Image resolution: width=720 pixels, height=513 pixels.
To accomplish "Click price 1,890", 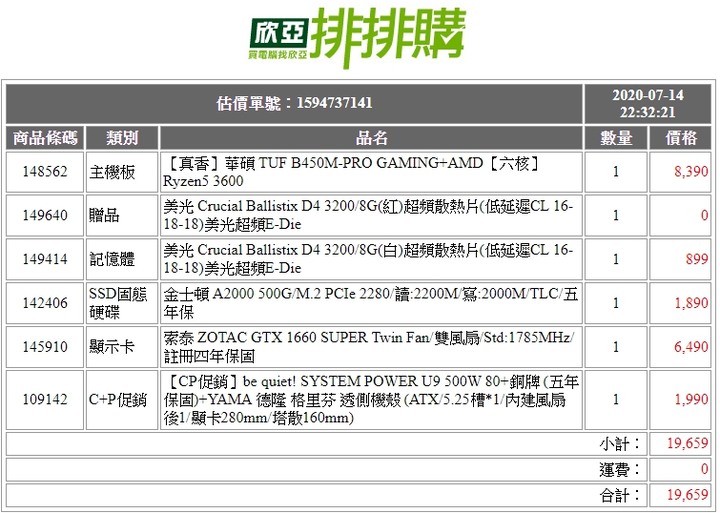I will [691, 303].
